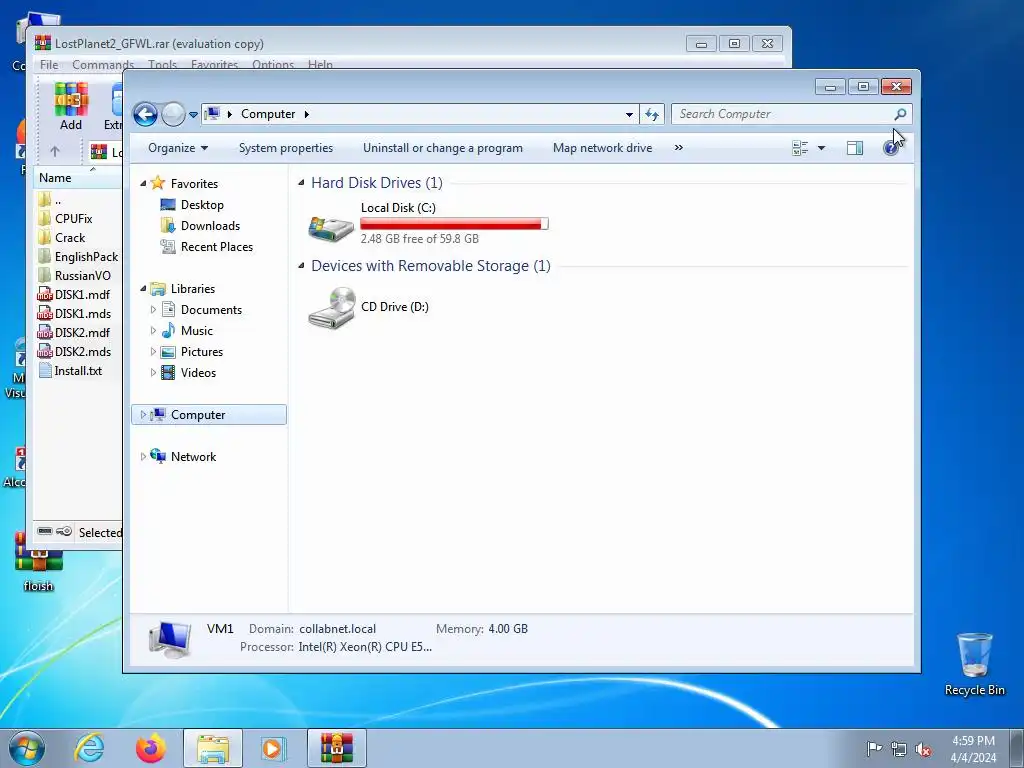Screen dimensions: 1024x768
Task: Click WinRAR's up one level arrow
Action: (x=55, y=152)
